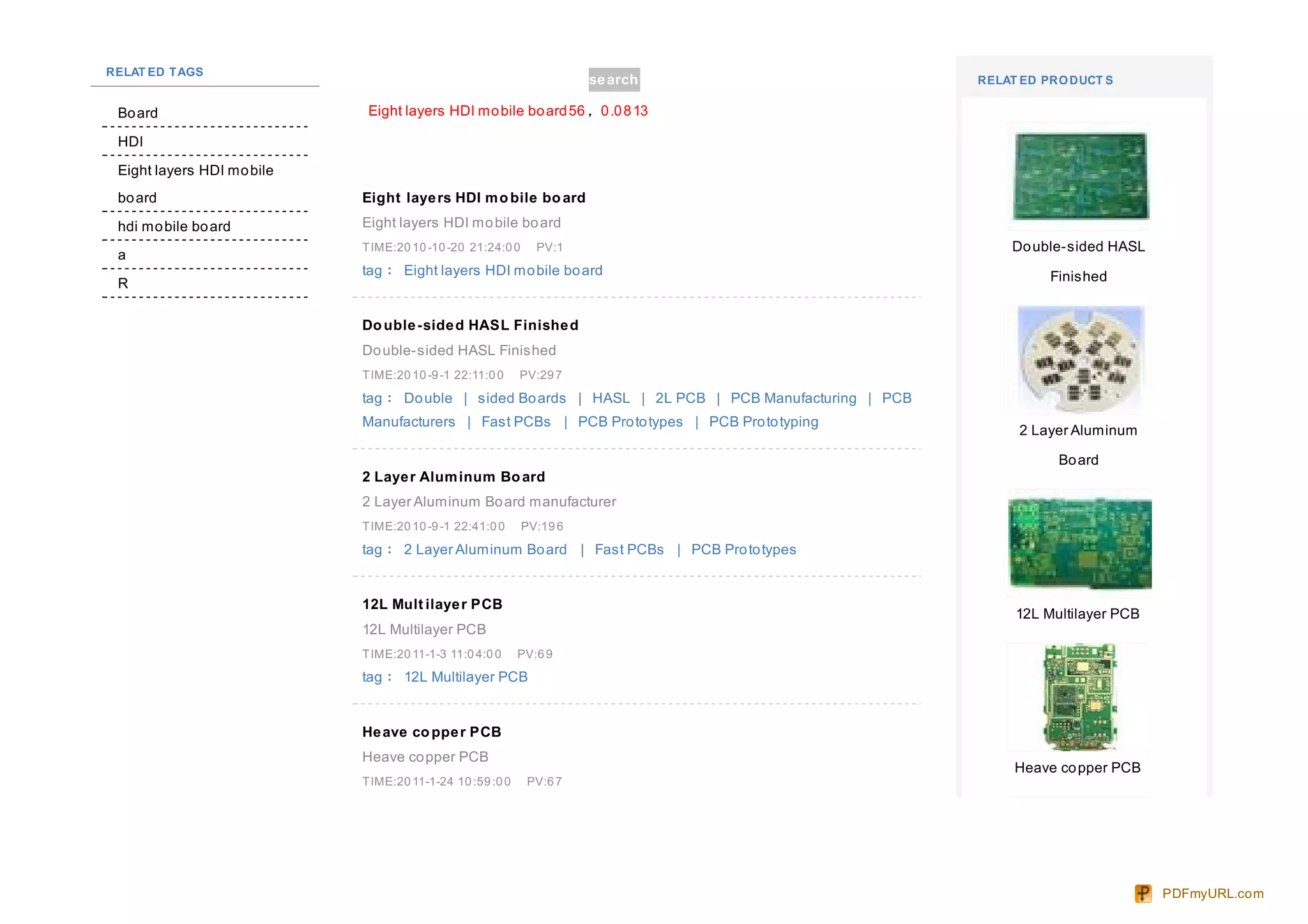Image resolution: width=1308 pixels, height=924 pixels.
Task: Click the PDFmyURL logo icon
Action: pyautogui.click(x=1143, y=893)
